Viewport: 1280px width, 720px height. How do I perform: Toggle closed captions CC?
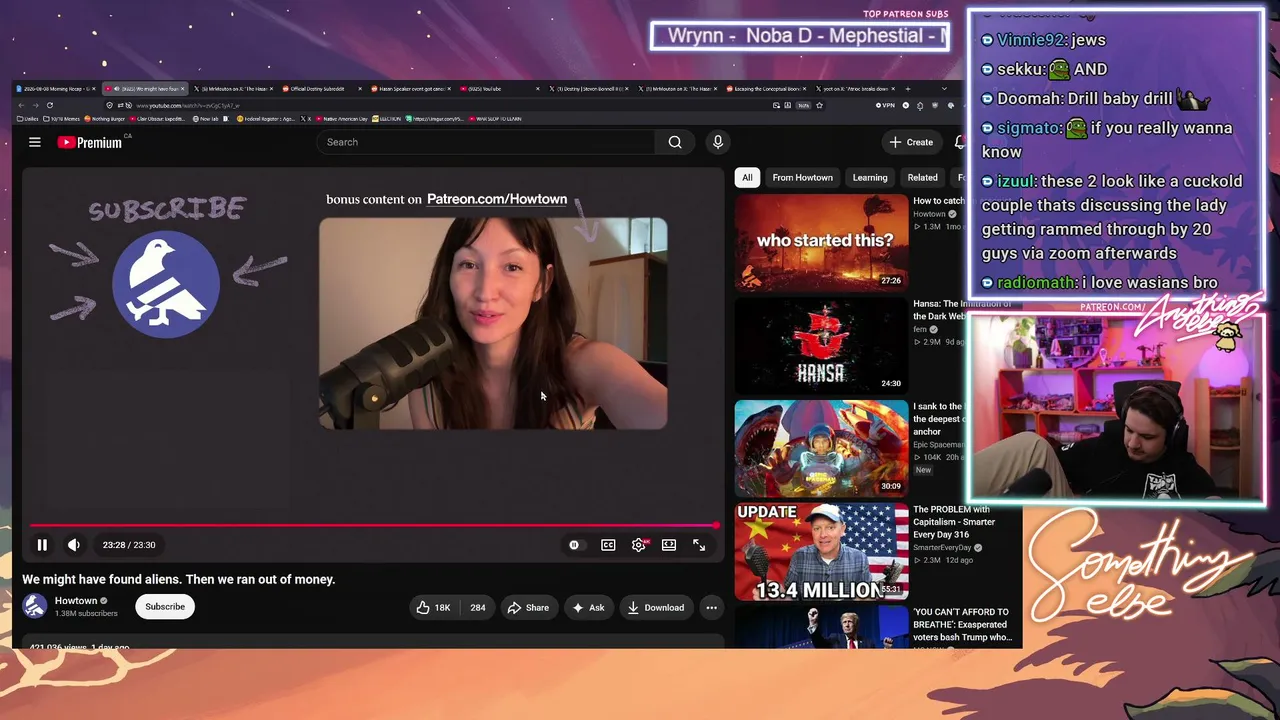click(x=608, y=545)
